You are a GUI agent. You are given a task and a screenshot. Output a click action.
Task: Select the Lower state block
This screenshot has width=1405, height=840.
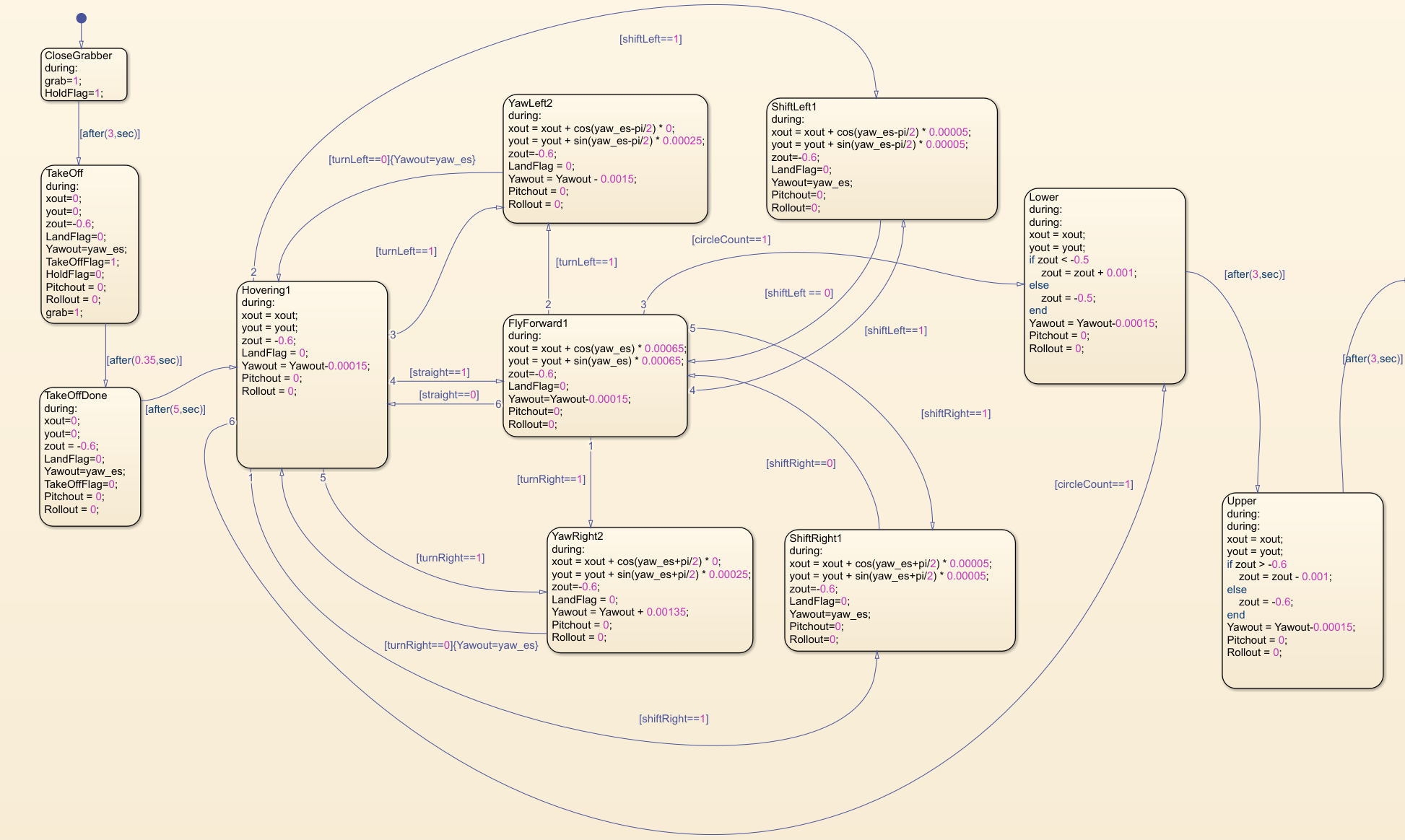pos(1104,286)
